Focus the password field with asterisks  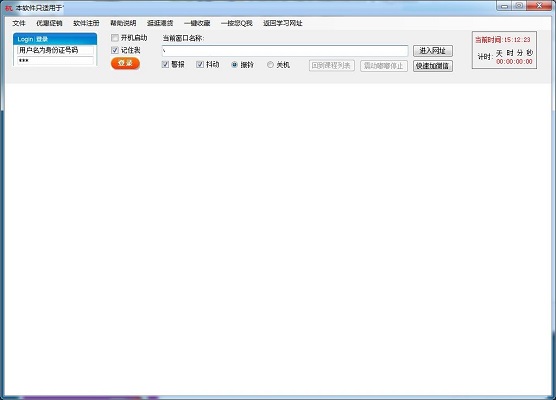(x=55, y=61)
